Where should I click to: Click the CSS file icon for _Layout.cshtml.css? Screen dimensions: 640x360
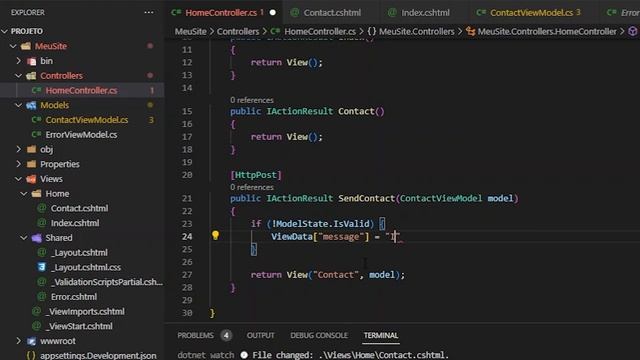tap(42, 267)
